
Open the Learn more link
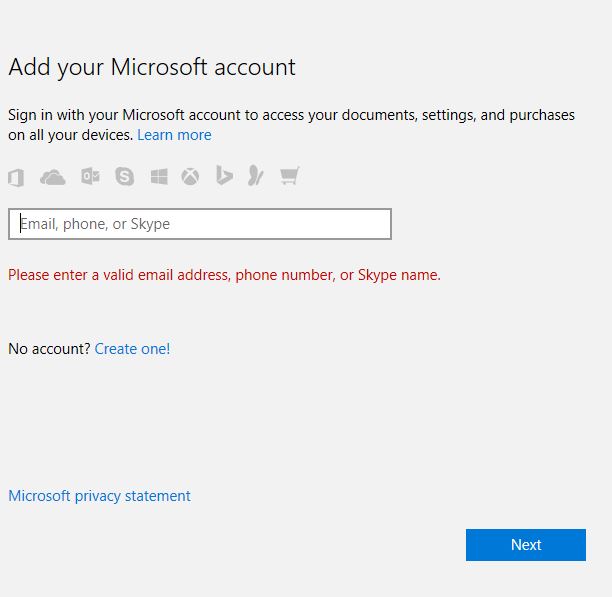click(174, 135)
